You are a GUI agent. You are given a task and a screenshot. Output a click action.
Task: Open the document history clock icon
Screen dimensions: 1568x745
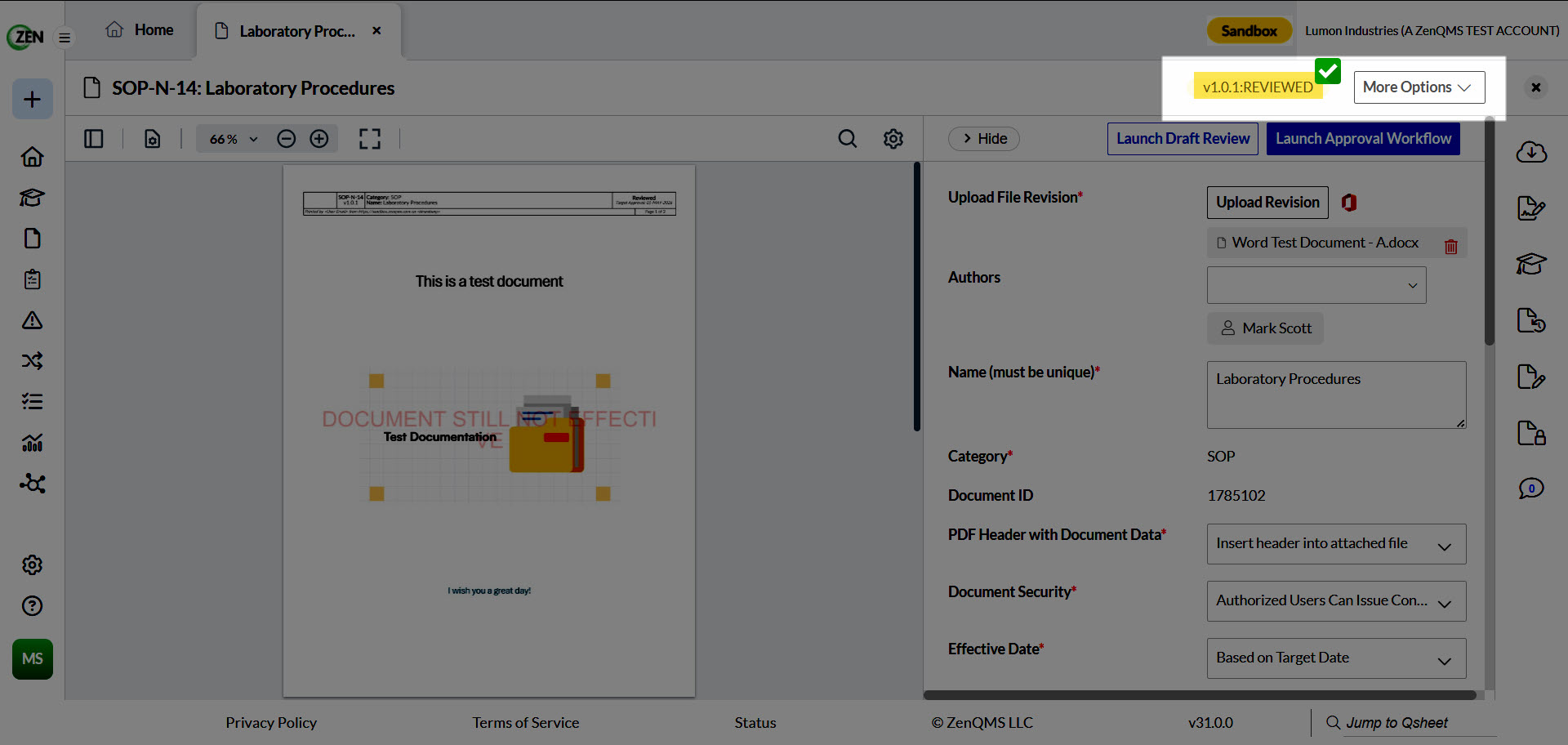coord(1531,319)
